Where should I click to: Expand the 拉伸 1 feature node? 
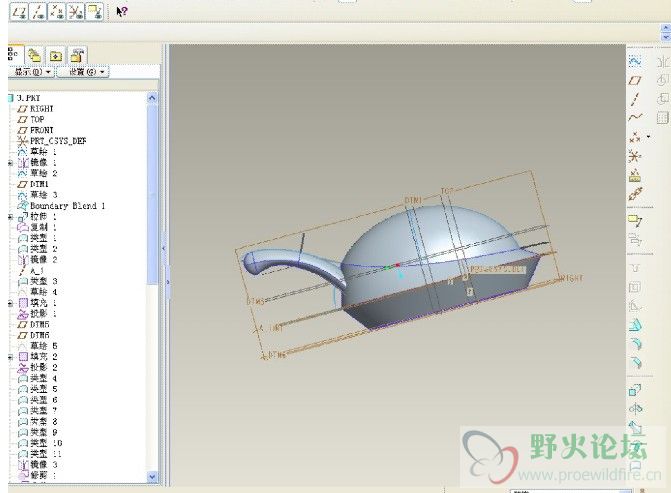tap(10, 217)
